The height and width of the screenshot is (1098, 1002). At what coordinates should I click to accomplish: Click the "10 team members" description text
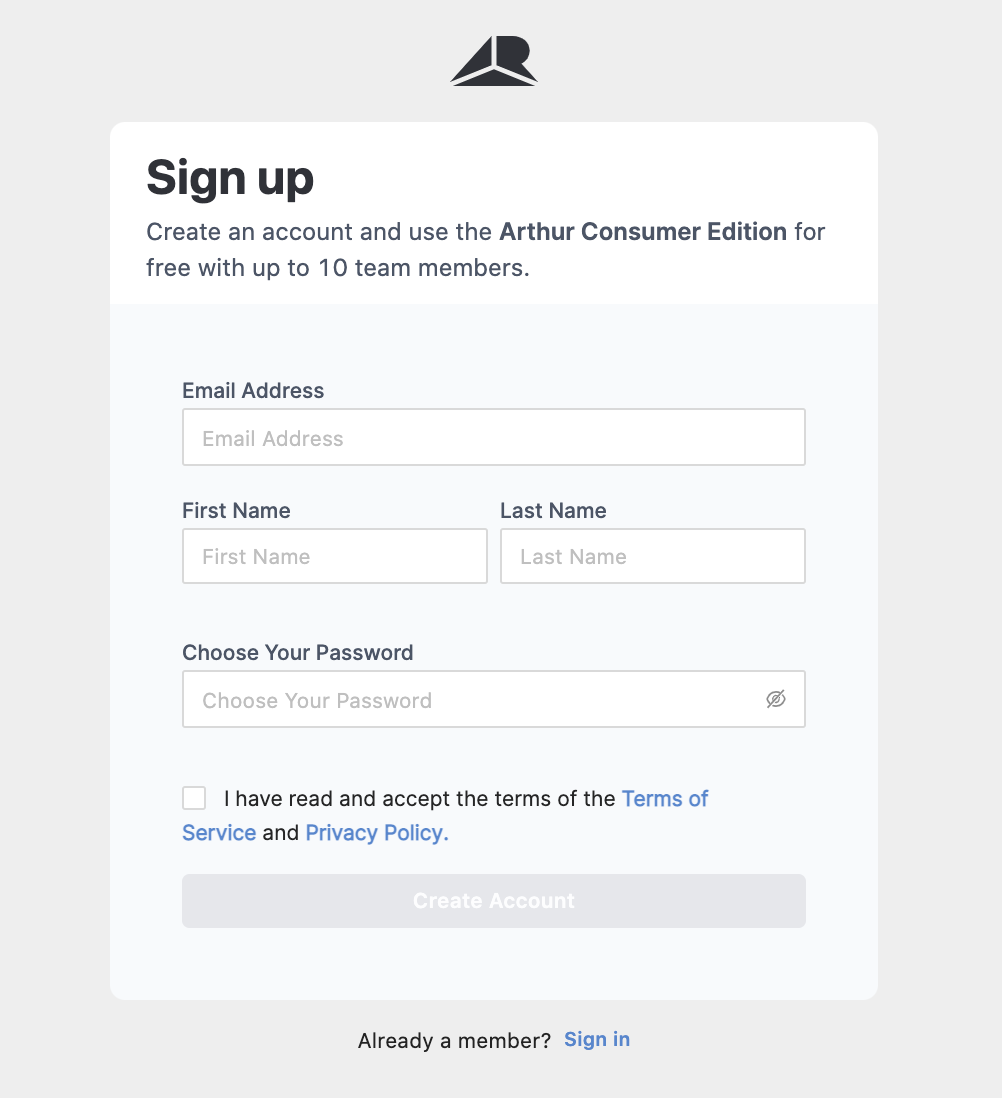[420, 268]
